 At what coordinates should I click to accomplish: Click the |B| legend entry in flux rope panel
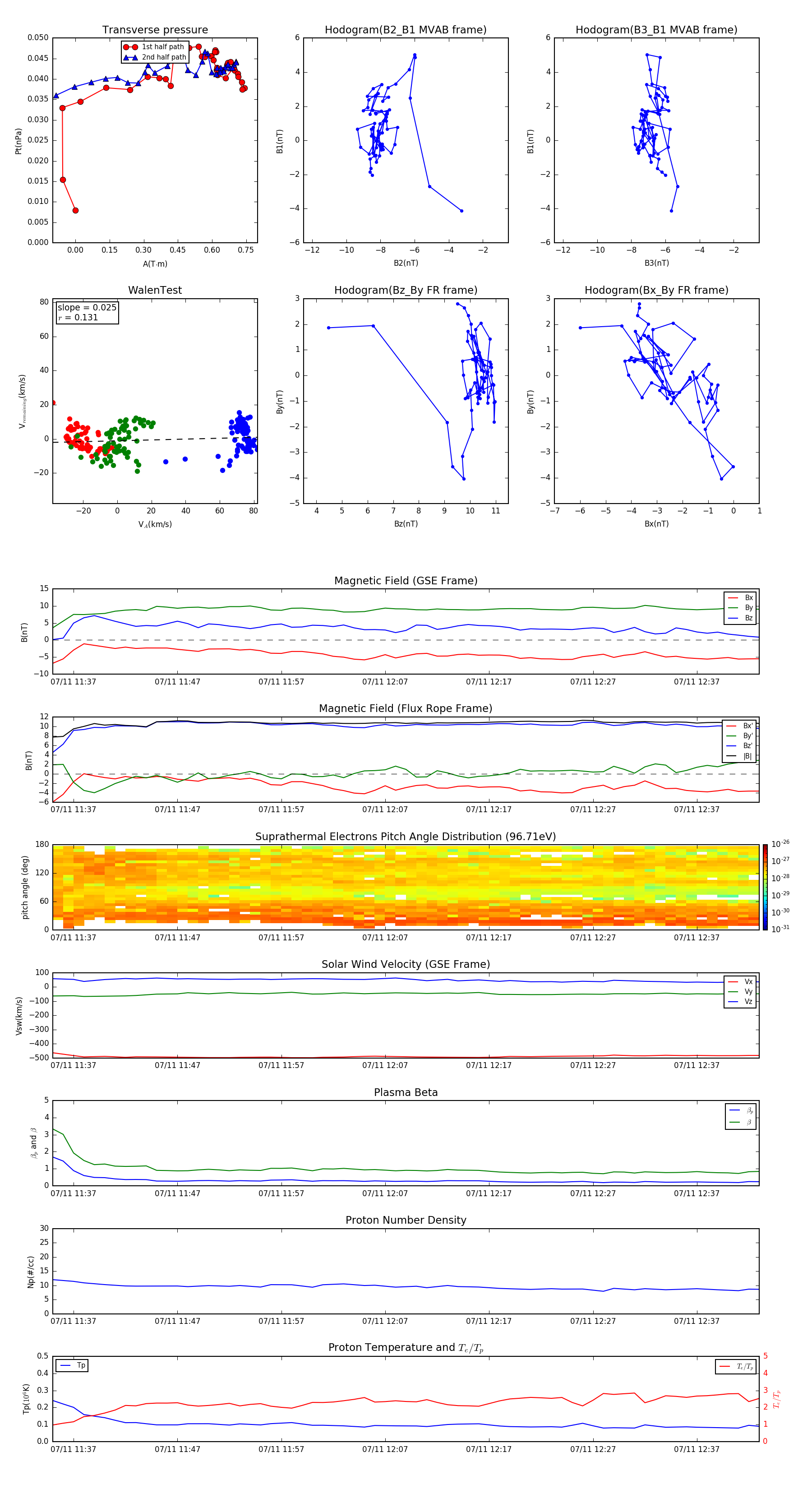point(740,756)
